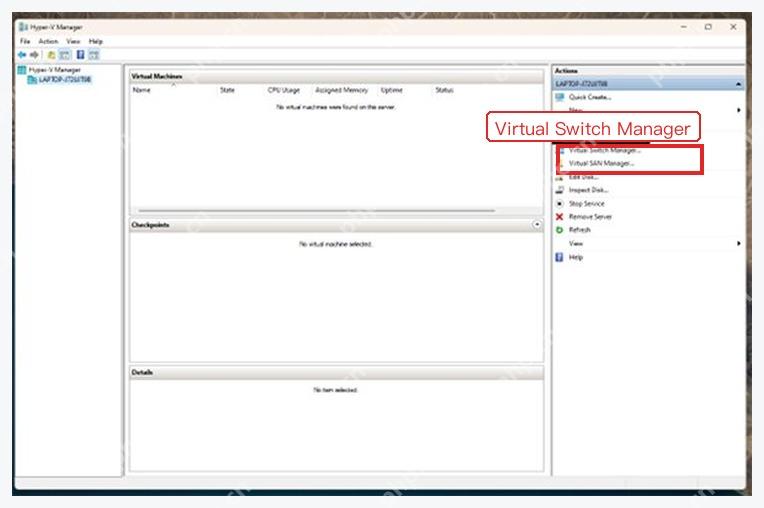This screenshot has width=764, height=508.
Task: Minimize the Hyper-V Manager window
Action: point(684,27)
